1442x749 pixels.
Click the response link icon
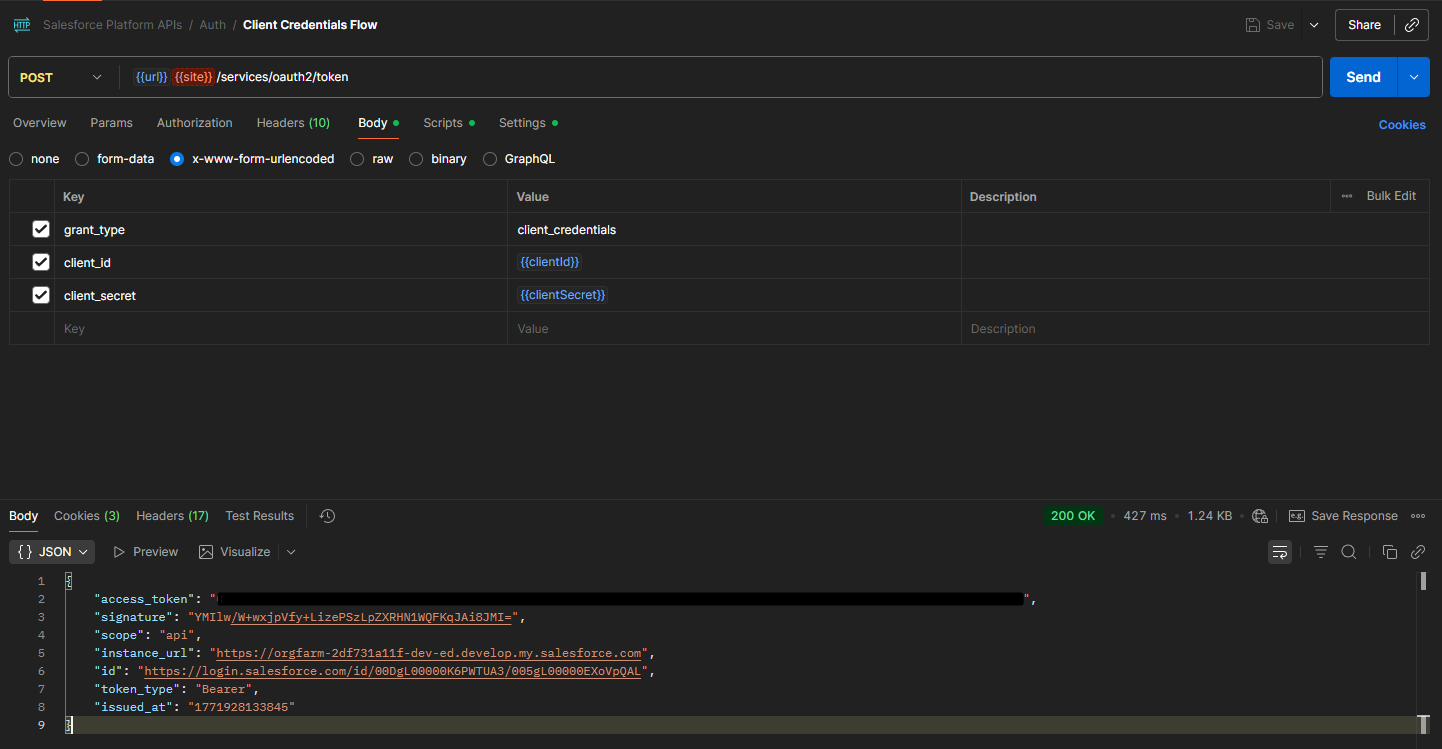[1417, 552]
